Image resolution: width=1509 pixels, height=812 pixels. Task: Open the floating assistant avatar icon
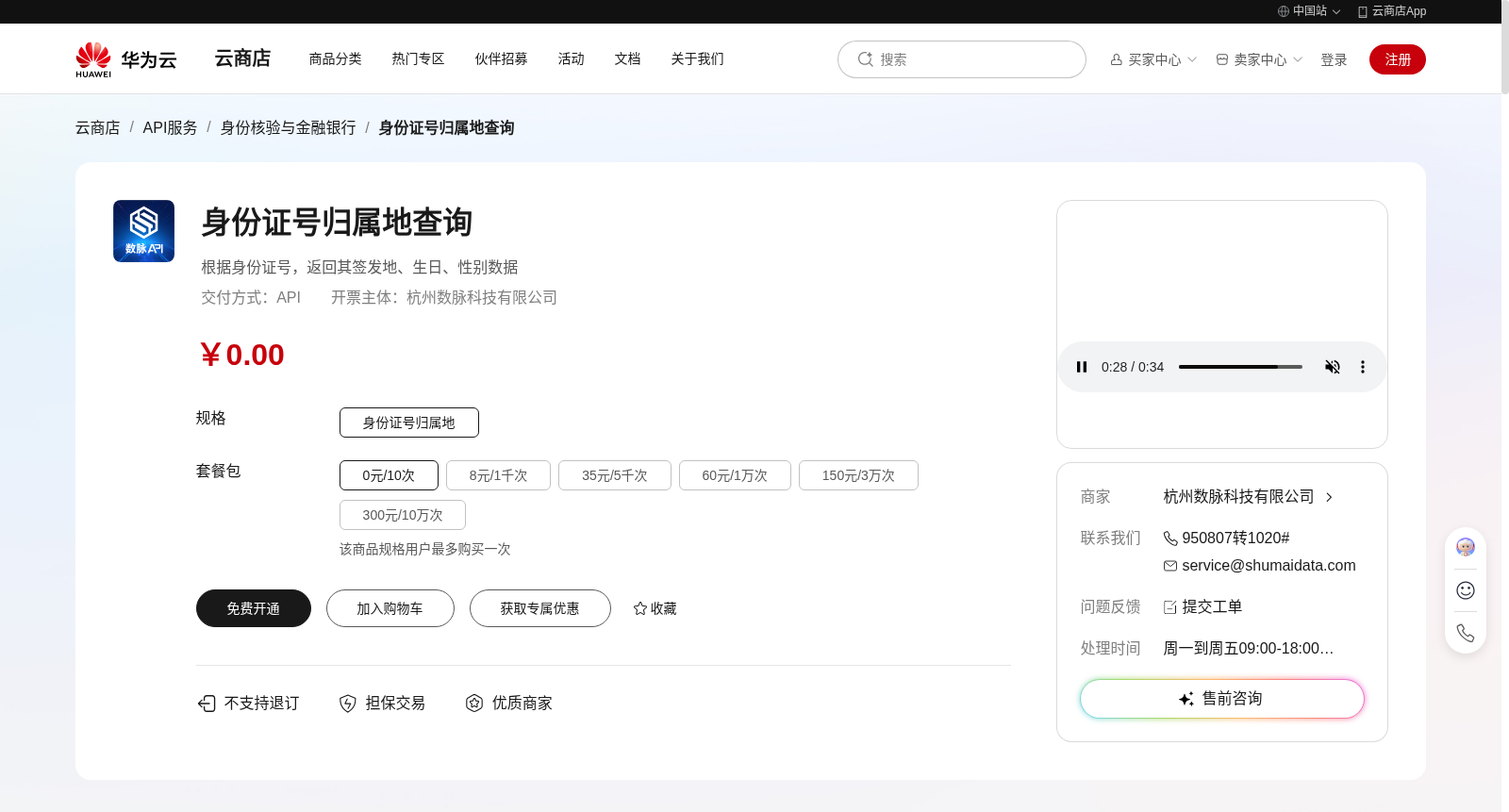[x=1466, y=547]
